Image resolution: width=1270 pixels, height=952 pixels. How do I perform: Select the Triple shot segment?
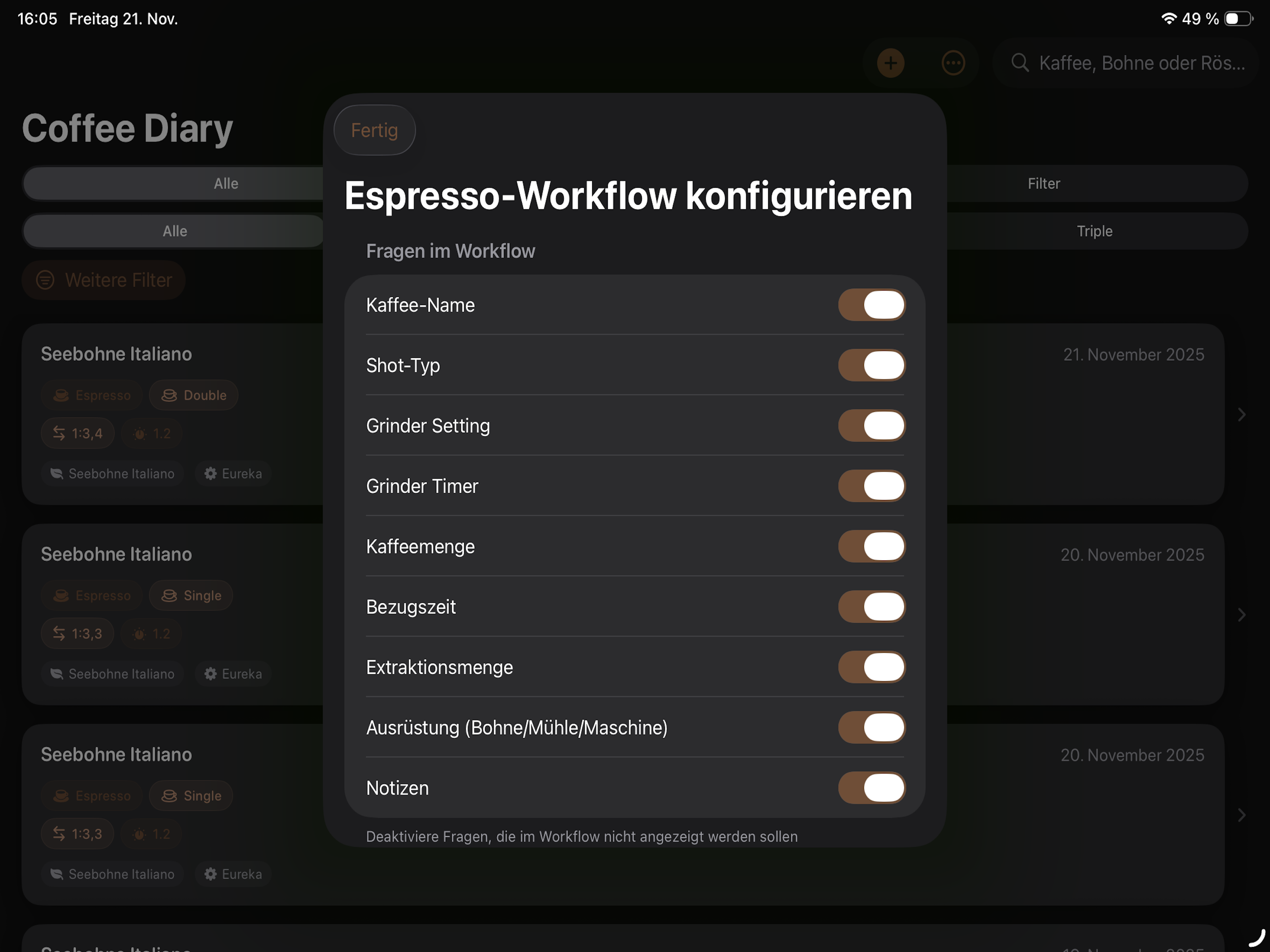coord(1094,231)
